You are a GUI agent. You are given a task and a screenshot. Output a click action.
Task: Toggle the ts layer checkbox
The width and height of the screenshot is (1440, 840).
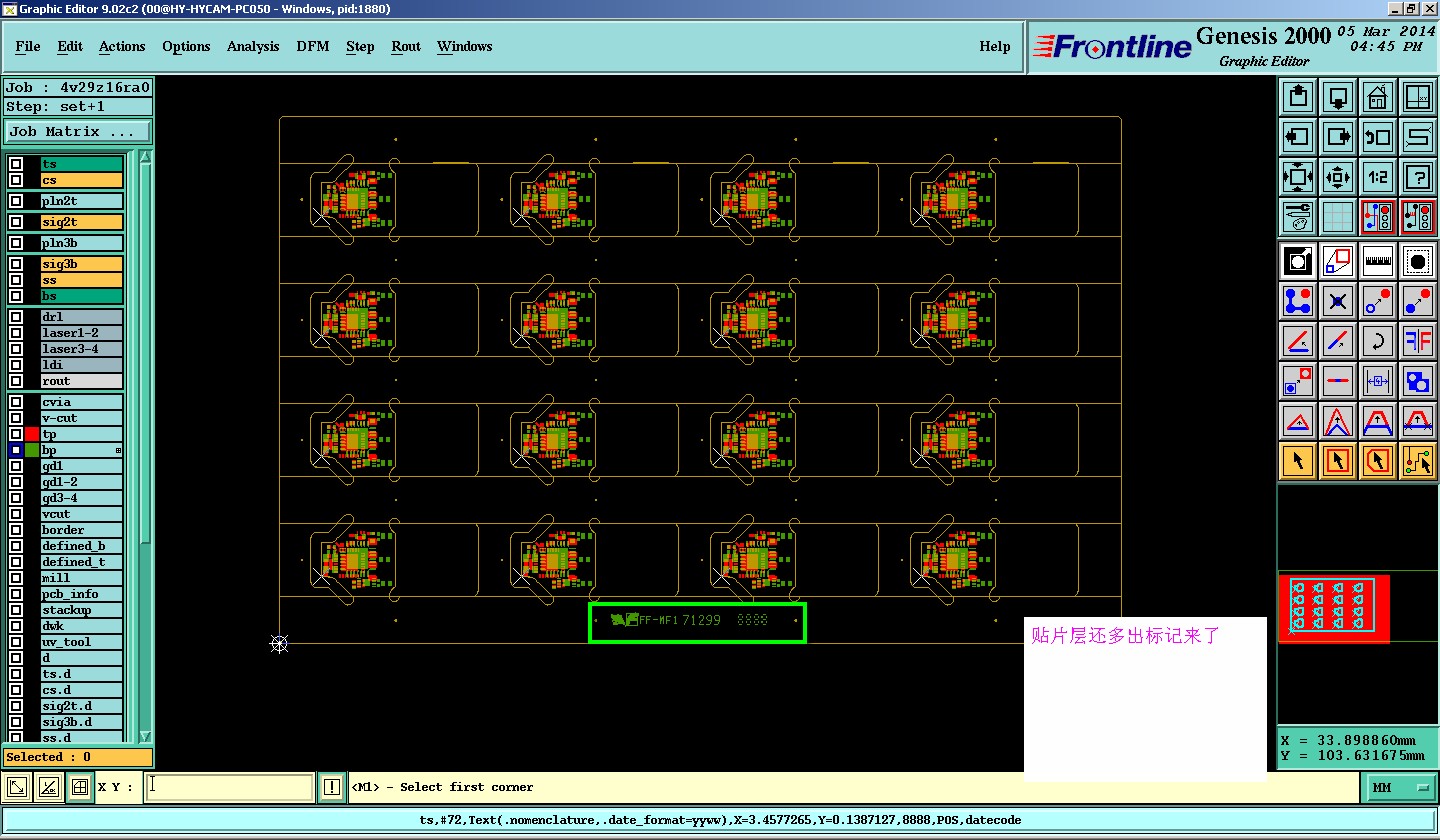point(16,164)
